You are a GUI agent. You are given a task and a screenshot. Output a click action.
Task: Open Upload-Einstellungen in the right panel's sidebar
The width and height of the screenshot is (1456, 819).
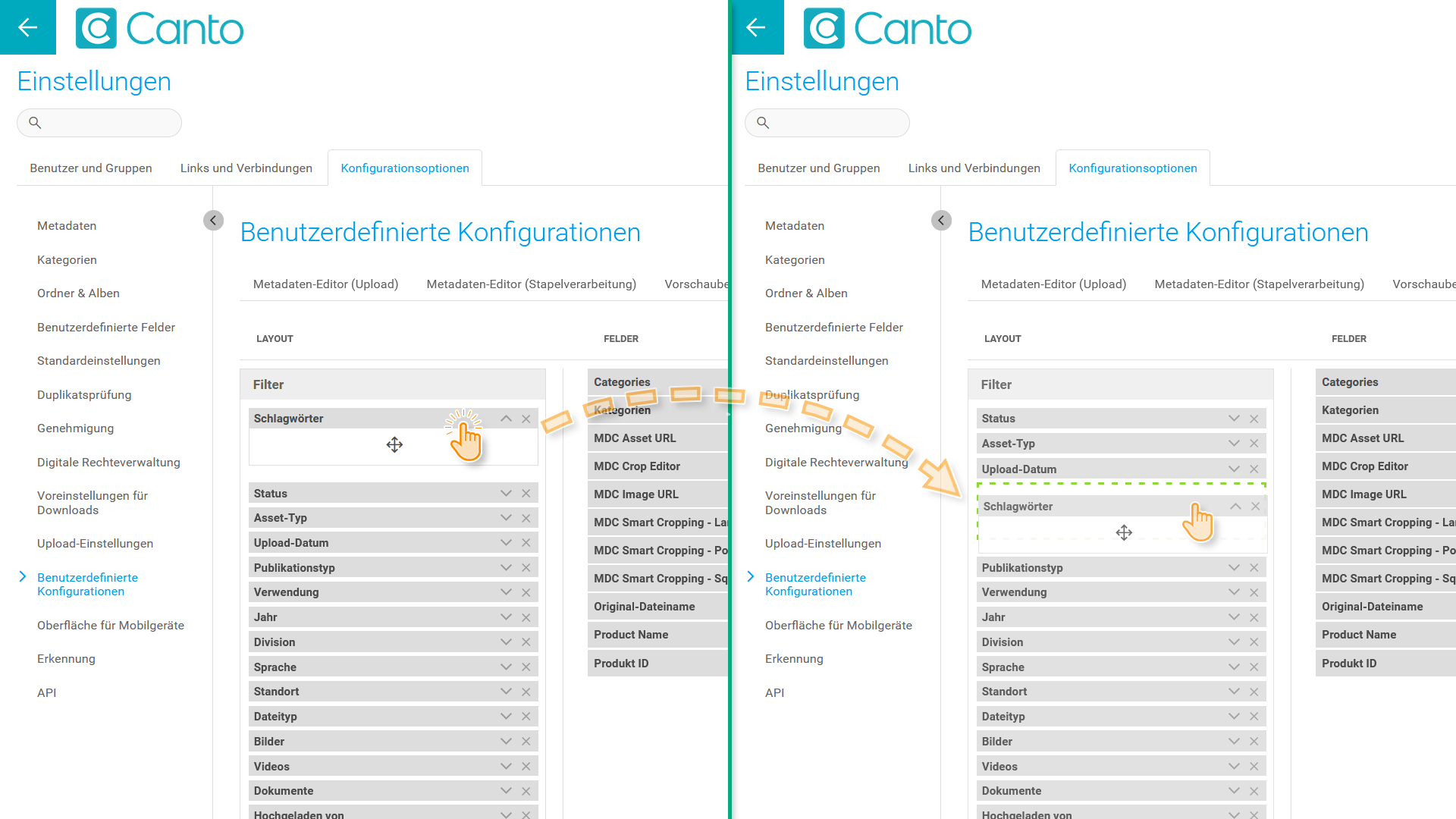click(823, 544)
